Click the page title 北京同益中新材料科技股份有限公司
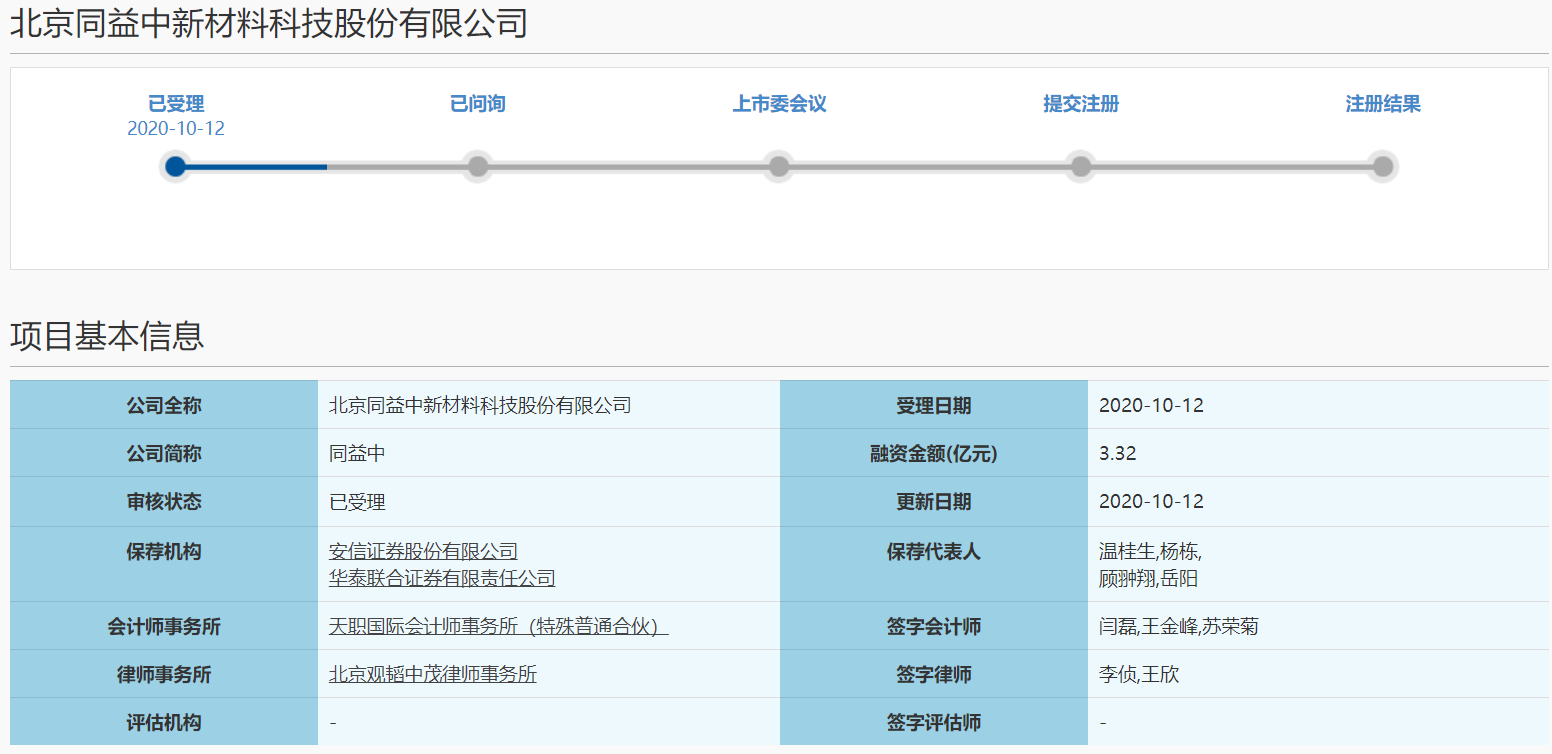 click(x=269, y=23)
